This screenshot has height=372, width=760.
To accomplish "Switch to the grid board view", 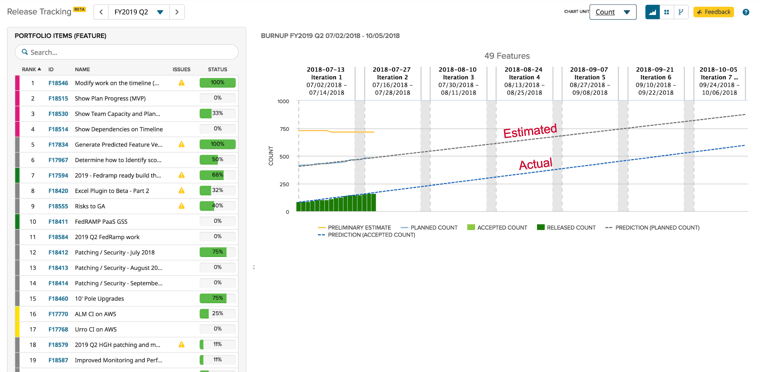I will point(667,12).
